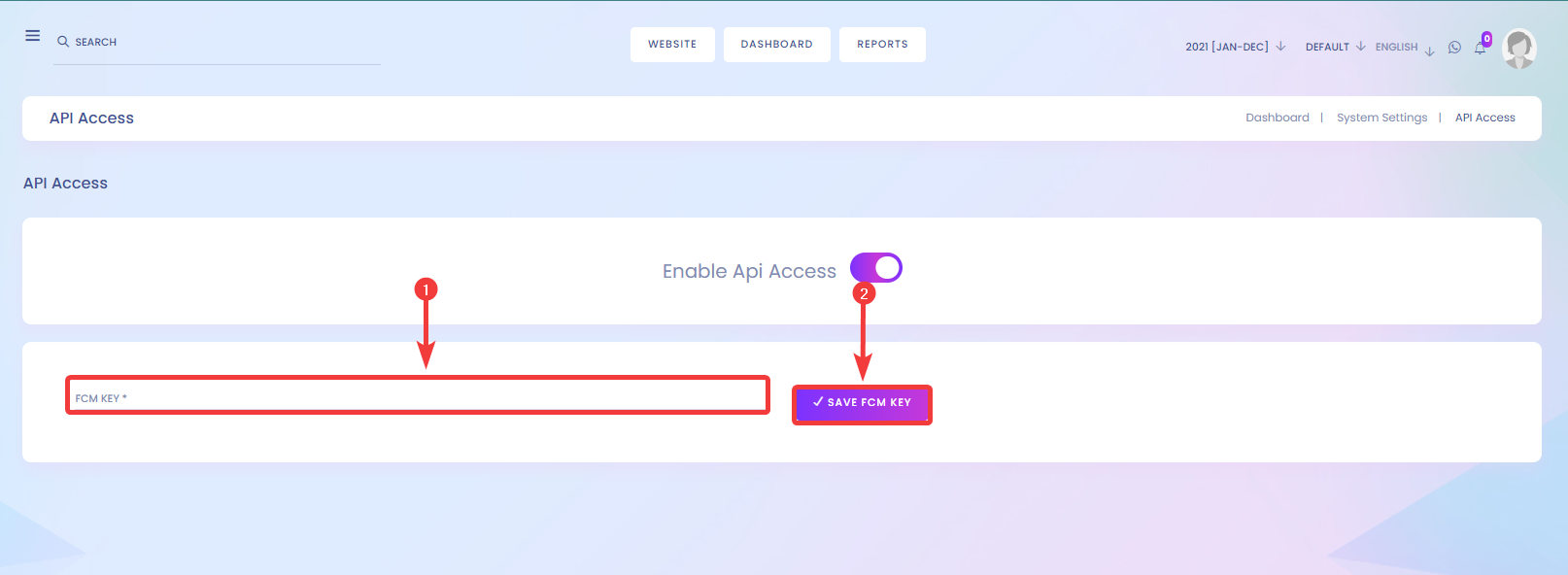
Task: Follow the System Settings breadcrumb link
Action: pyautogui.click(x=1381, y=118)
